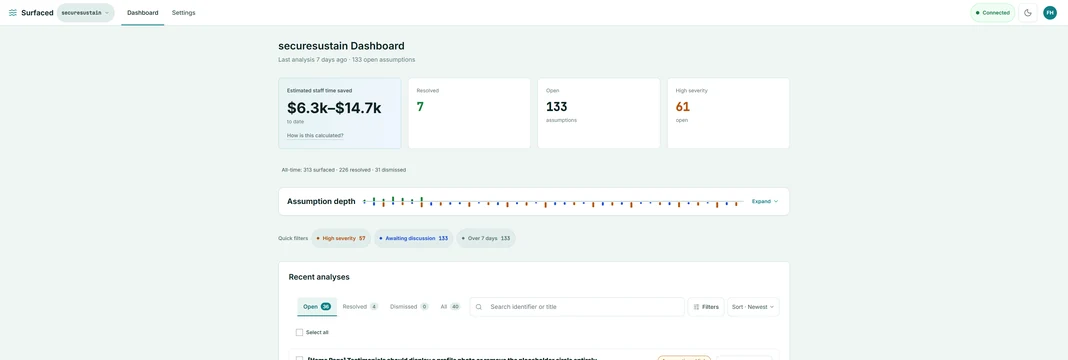Select the Open analyses tab

coord(317,307)
